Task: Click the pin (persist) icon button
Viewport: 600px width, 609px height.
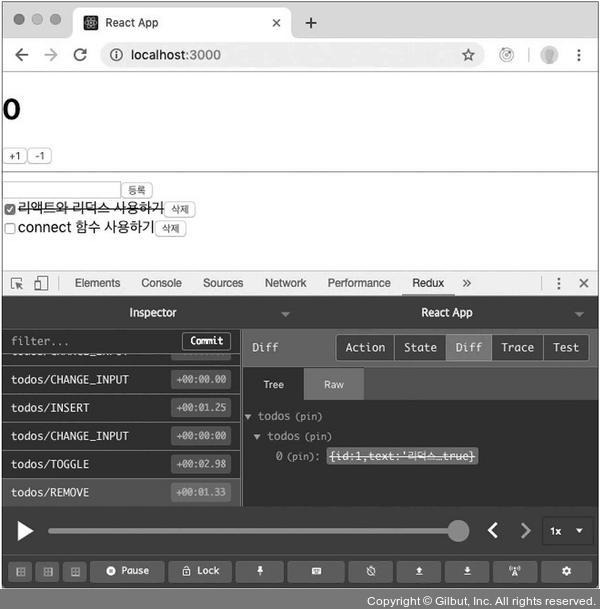Action: (260, 571)
